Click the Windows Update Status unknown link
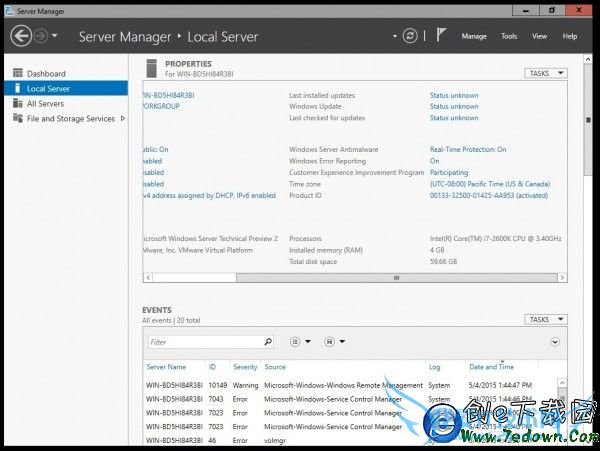This screenshot has width=600, height=451. click(x=454, y=106)
